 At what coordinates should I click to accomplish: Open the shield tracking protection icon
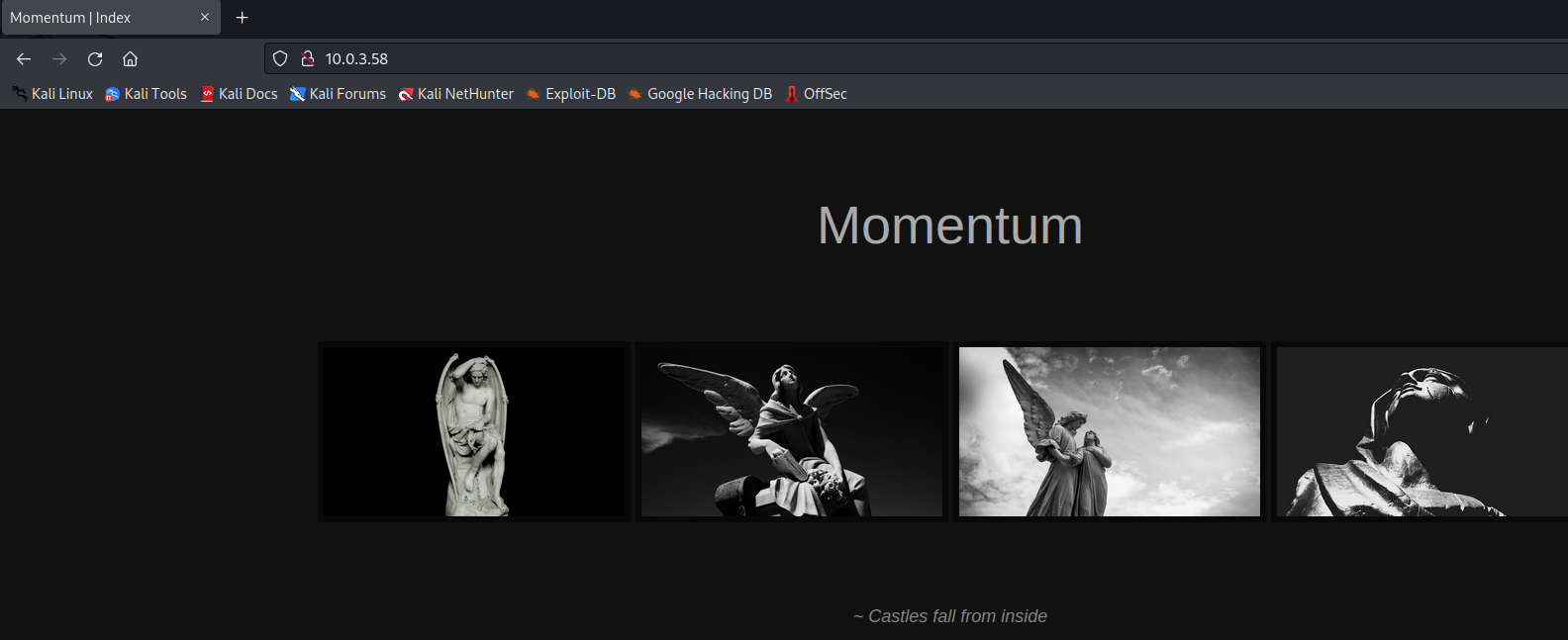tap(280, 59)
